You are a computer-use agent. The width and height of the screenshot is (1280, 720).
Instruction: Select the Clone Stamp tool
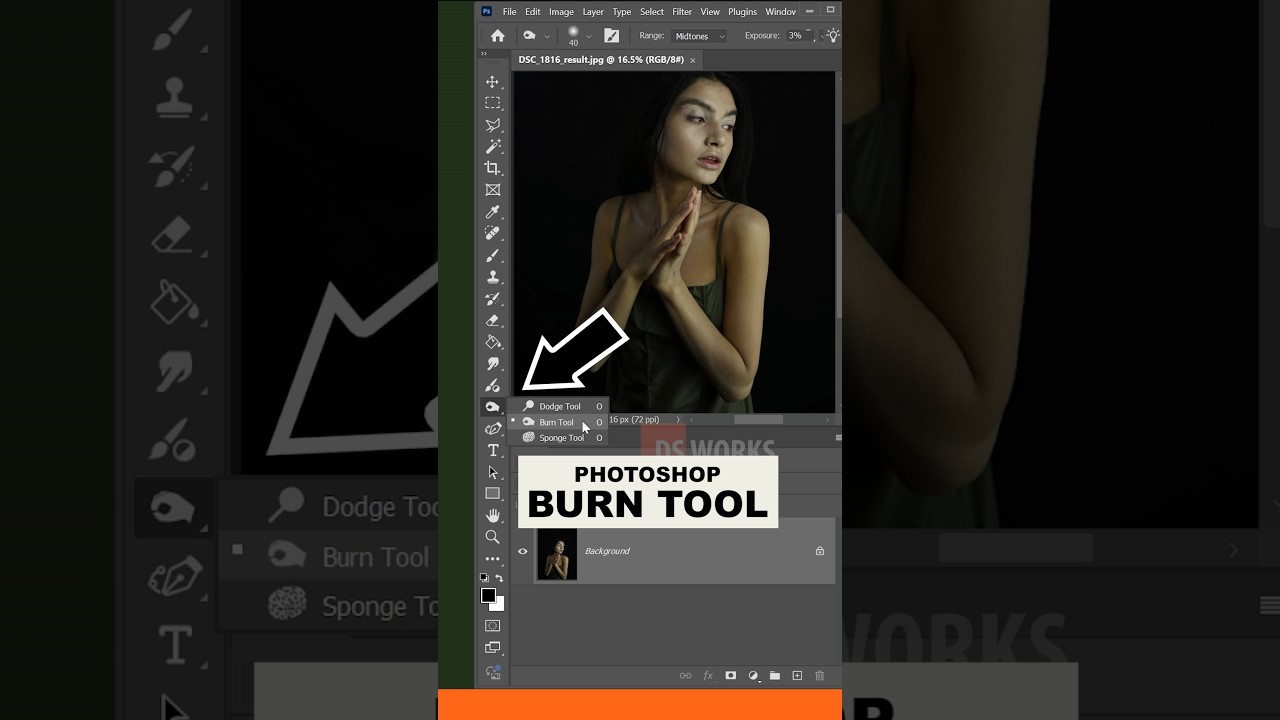[x=492, y=277]
